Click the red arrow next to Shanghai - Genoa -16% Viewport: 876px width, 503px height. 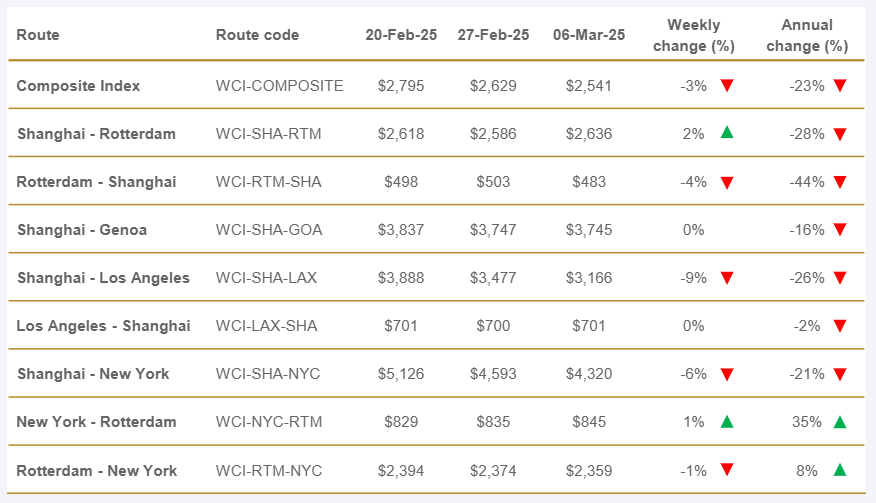840,230
